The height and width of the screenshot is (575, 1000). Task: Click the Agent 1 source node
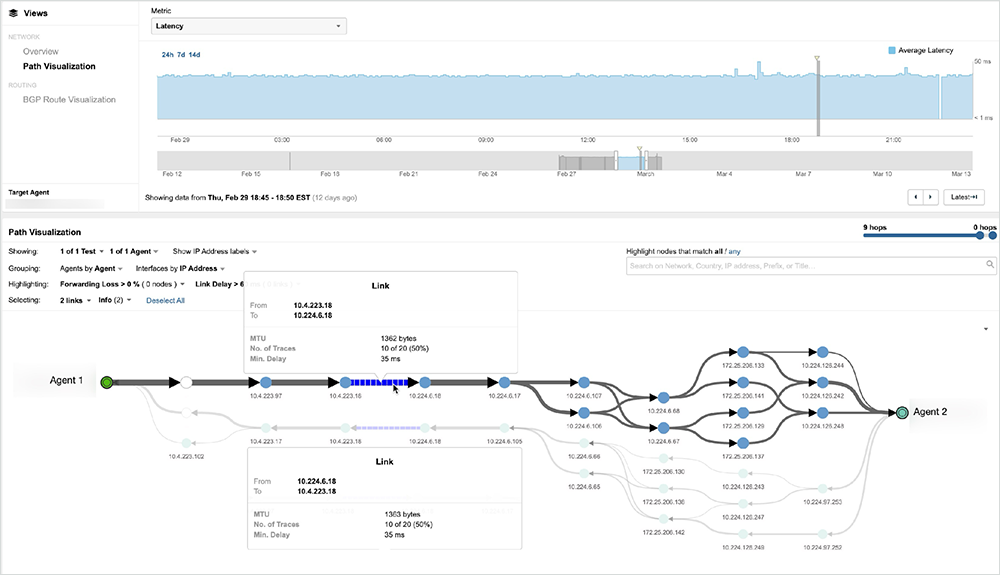(x=107, y=381)
